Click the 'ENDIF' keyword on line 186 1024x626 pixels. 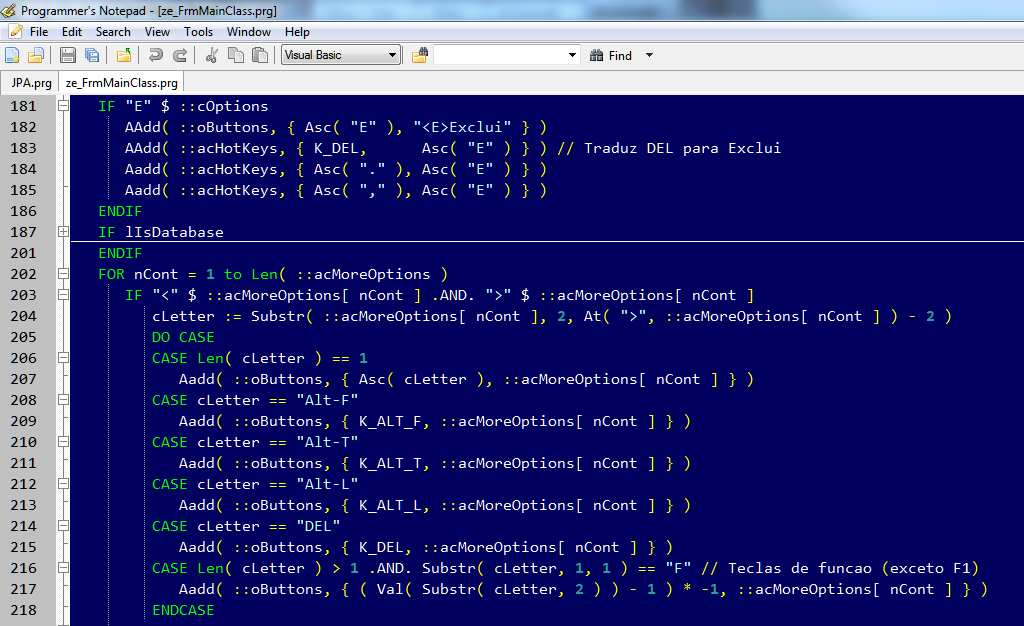(120, 211)
